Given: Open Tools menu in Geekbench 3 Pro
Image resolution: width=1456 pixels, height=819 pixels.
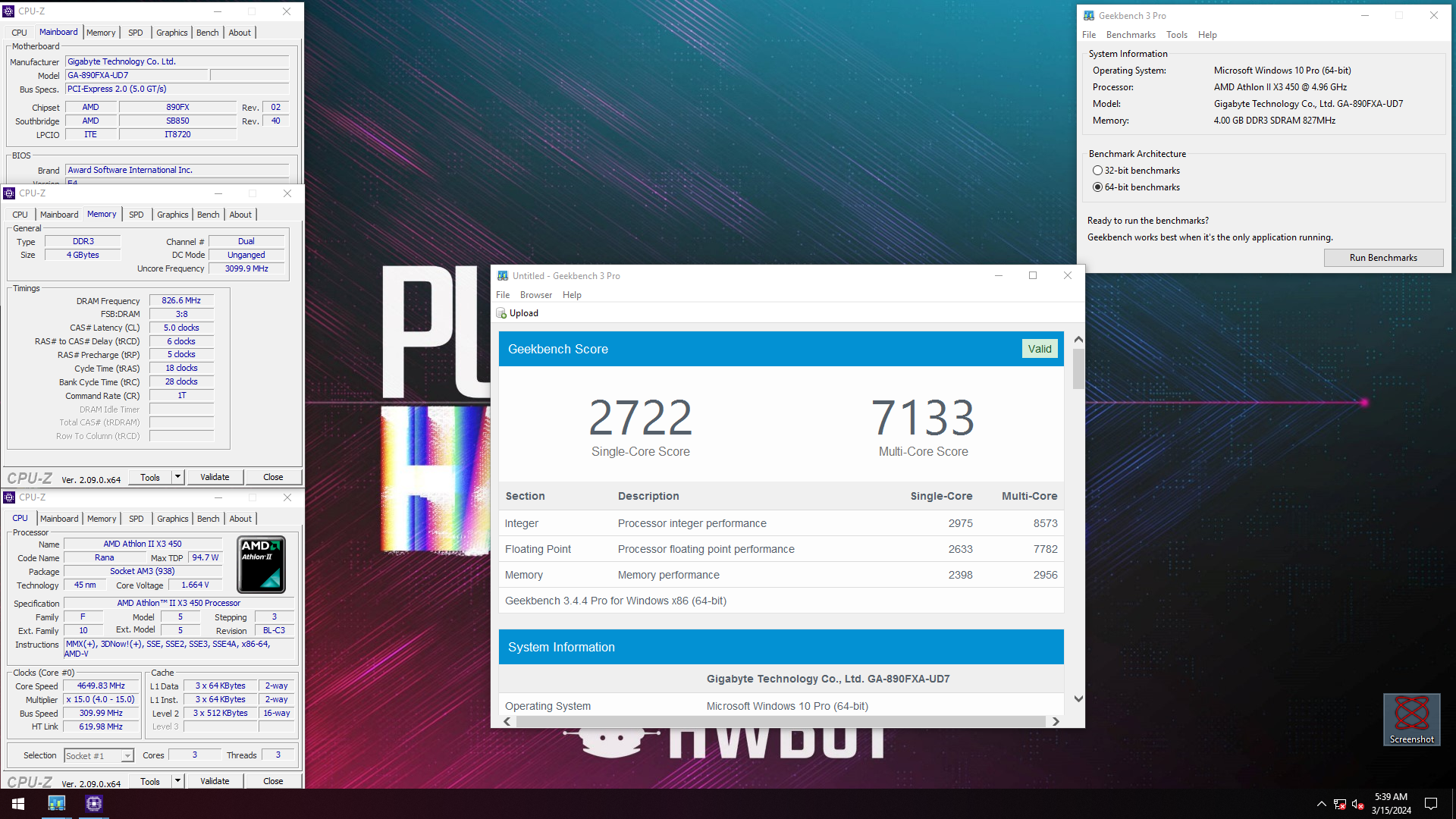Looking at the screenshot, I should click(x=1177, y=35).
